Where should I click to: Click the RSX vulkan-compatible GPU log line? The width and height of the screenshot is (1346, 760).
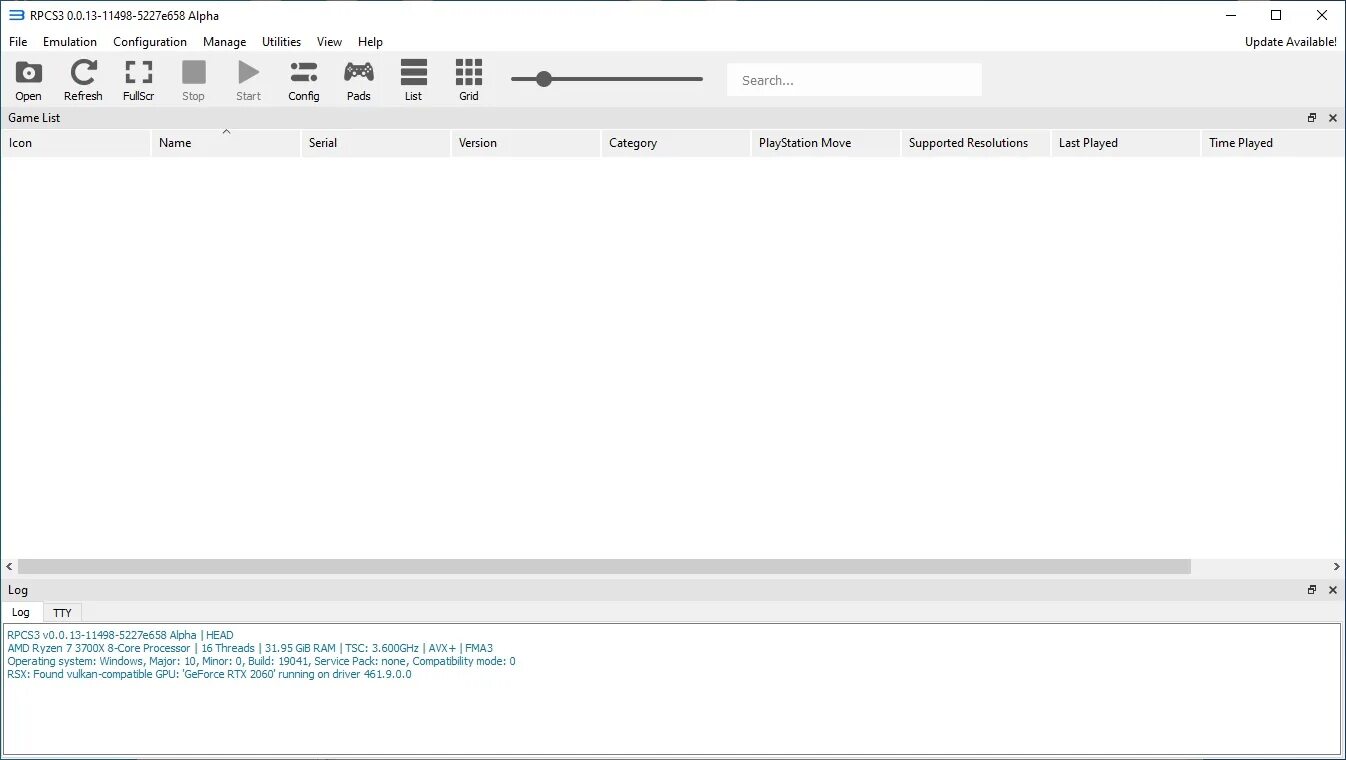click(209, 674)
